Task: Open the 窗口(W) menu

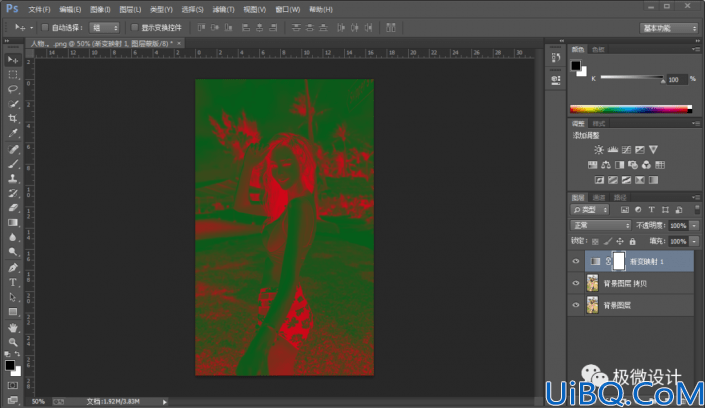Action: coord(287,9)
